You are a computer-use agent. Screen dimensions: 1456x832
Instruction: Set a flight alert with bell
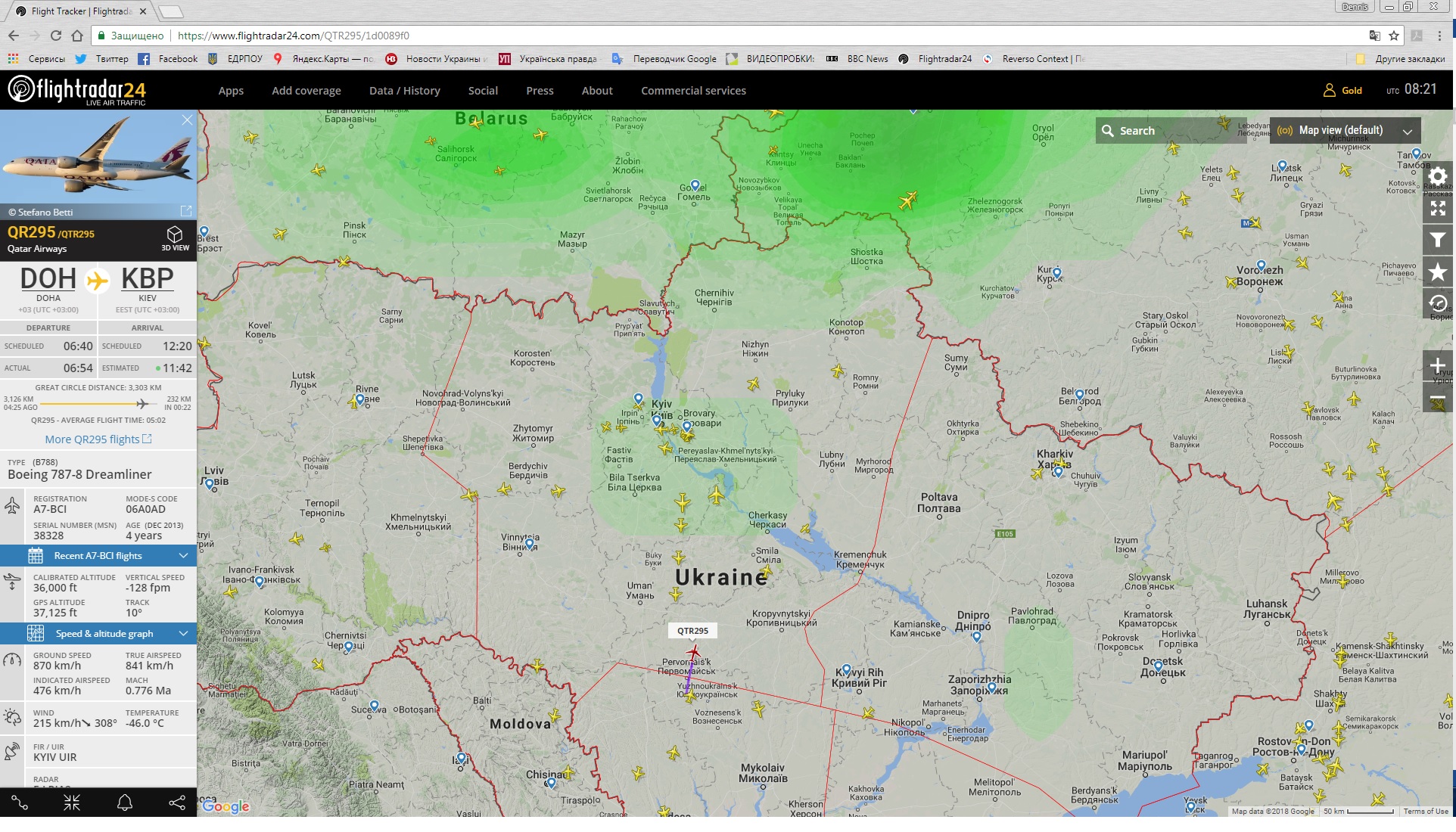[125, 803]
